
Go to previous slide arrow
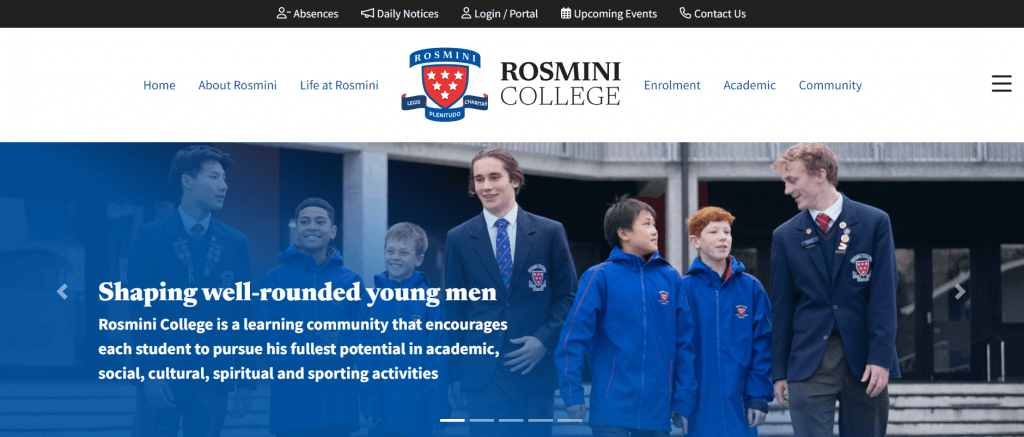(x=62, y=292)
